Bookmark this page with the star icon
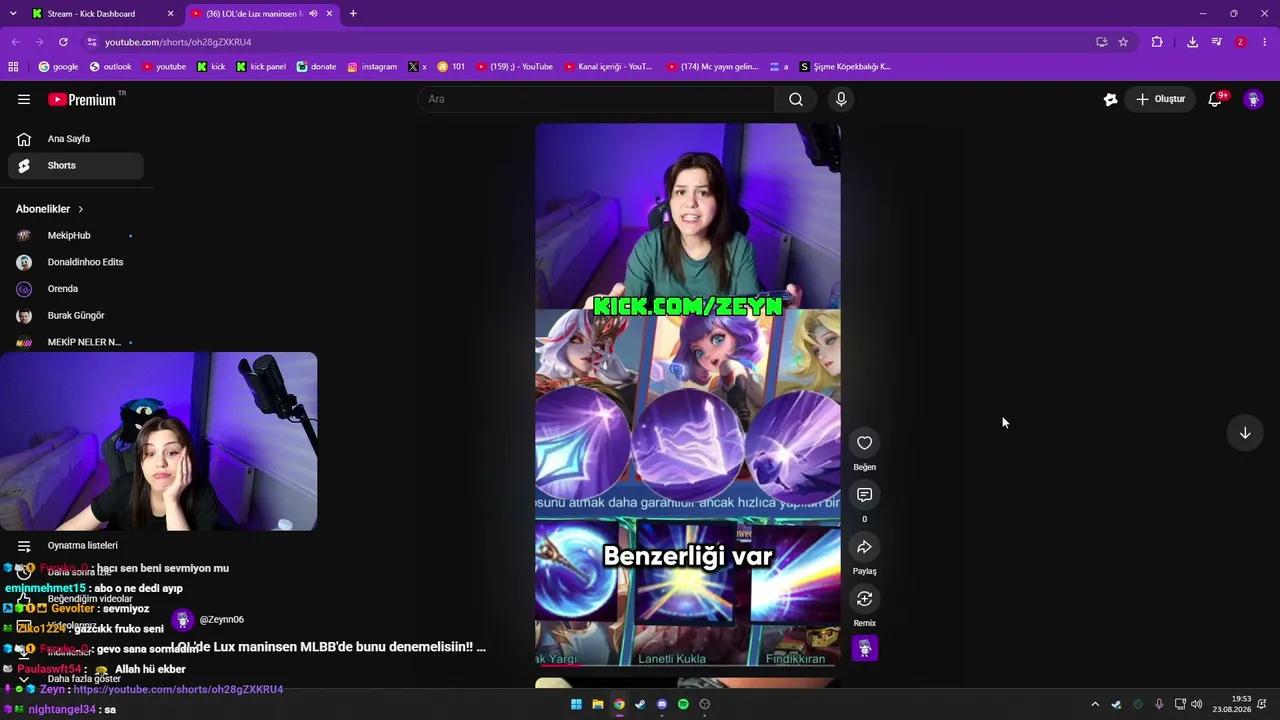 [x=1123, y=42]
